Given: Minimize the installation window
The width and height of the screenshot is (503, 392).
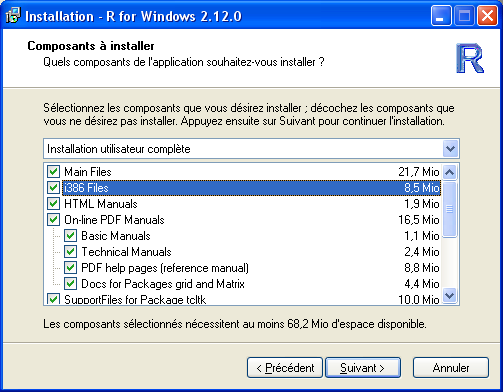Looking at the screenshot, I should point(441,16).
